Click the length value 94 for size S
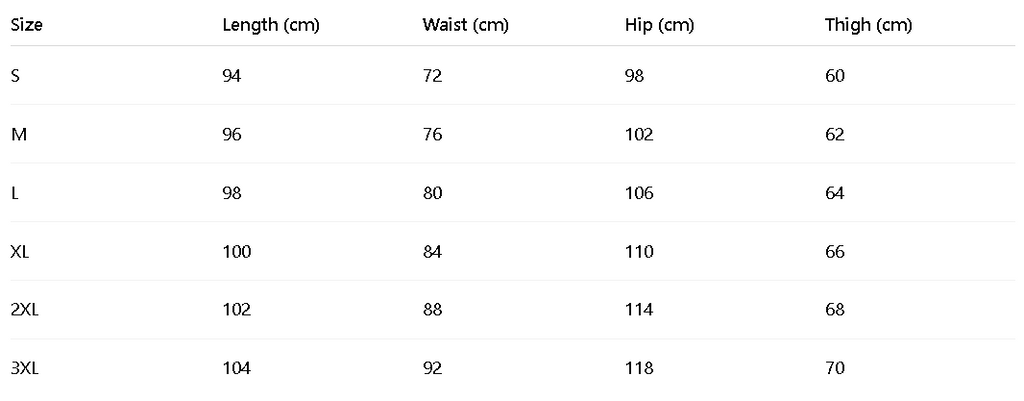1024x401 pixels. coord(232,76)
